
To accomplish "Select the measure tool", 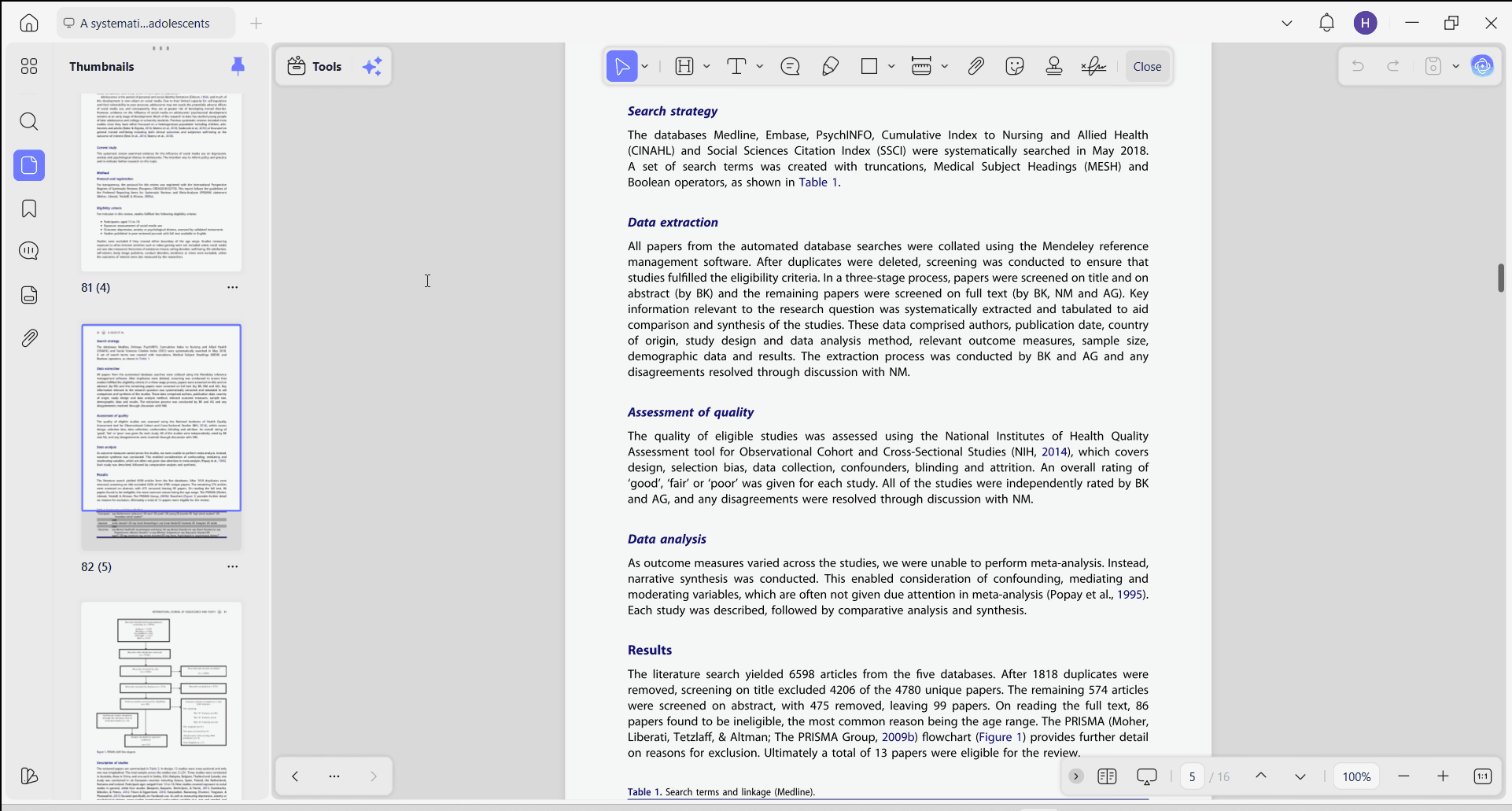I will (921, 66).
